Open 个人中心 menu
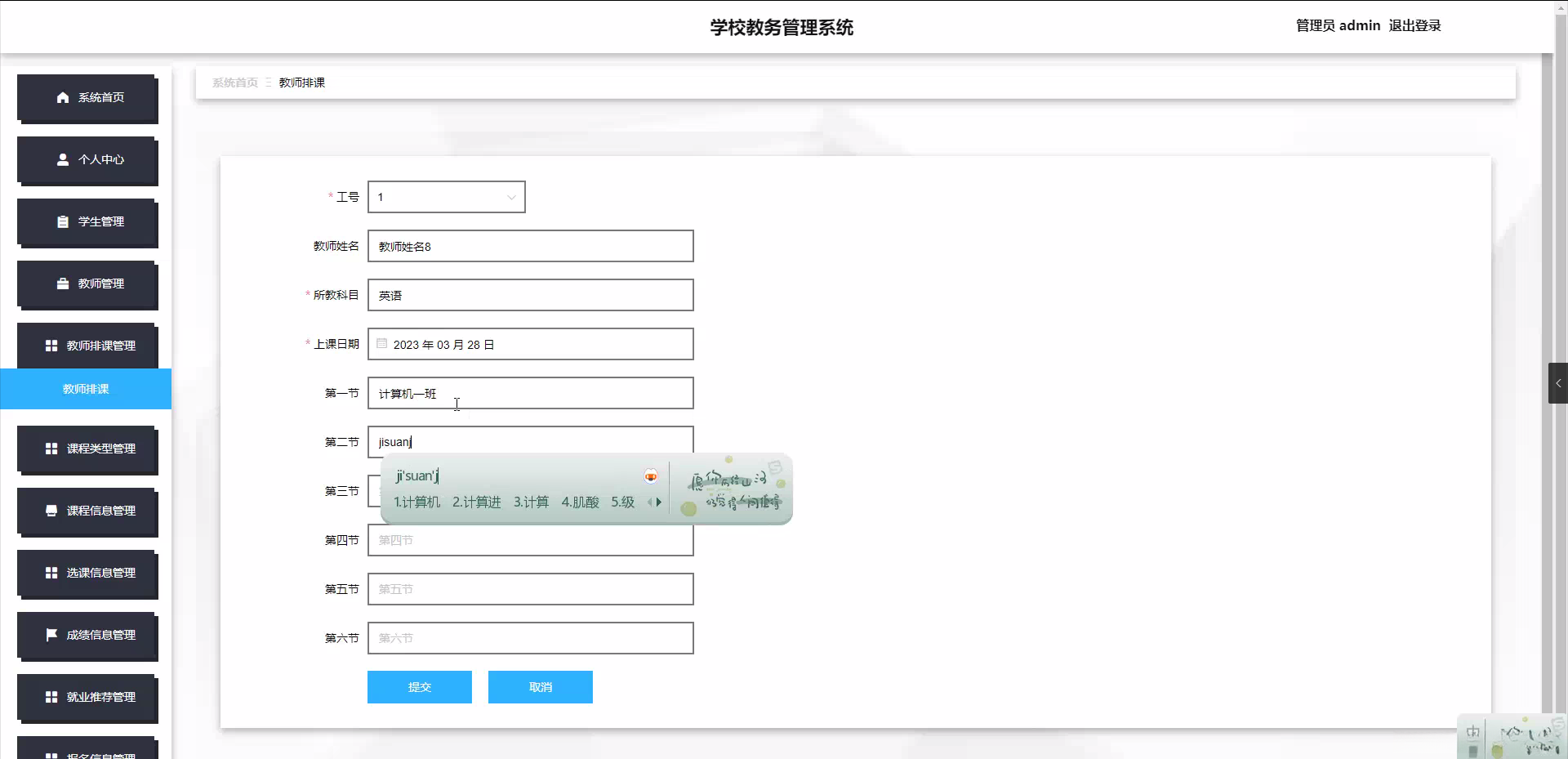The image size is (1568, 759). [87, 160]
